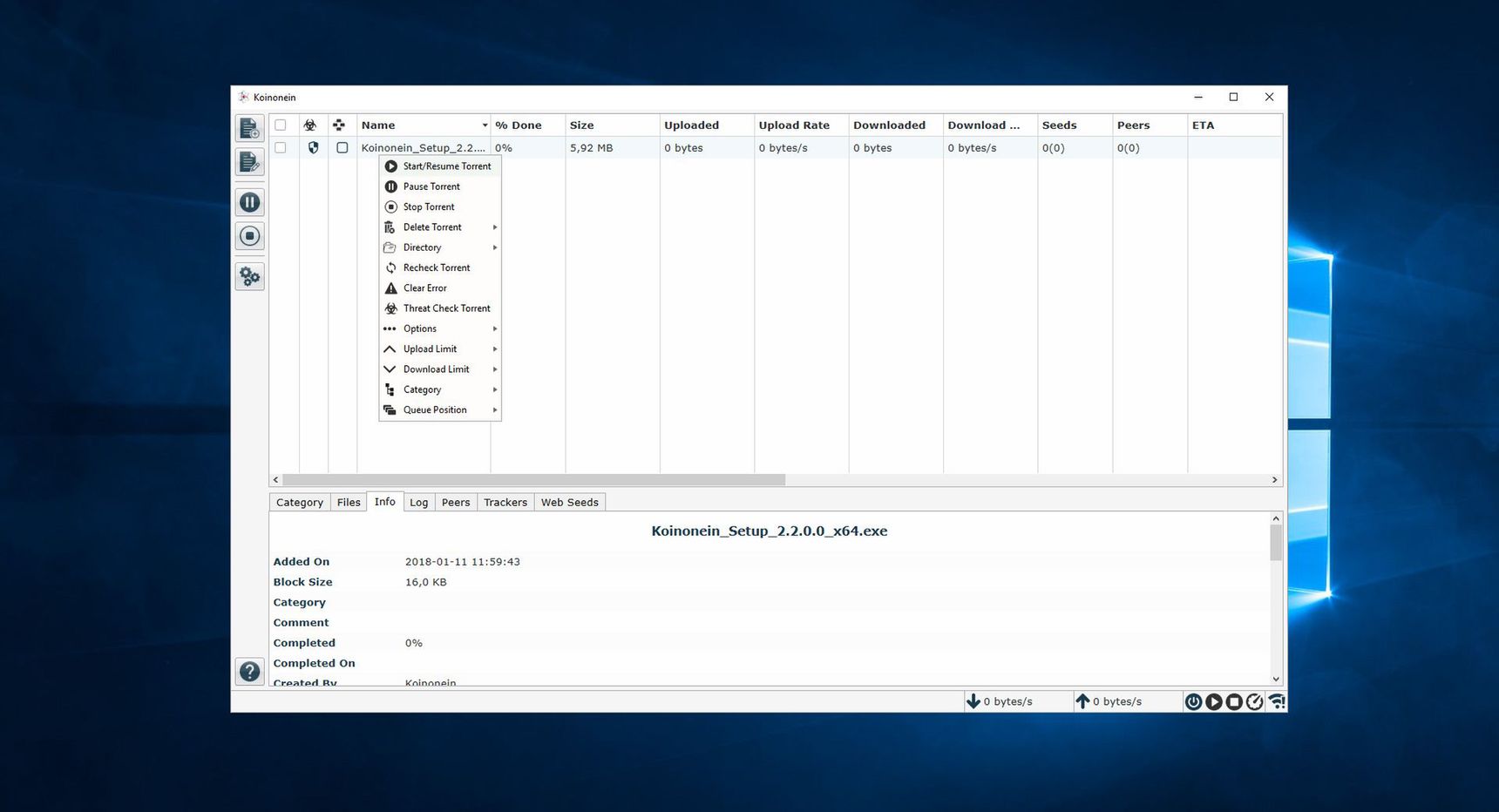Switch to the Category tab
Viewport: 1499px width, 812px height.
[x=300, y=503]
